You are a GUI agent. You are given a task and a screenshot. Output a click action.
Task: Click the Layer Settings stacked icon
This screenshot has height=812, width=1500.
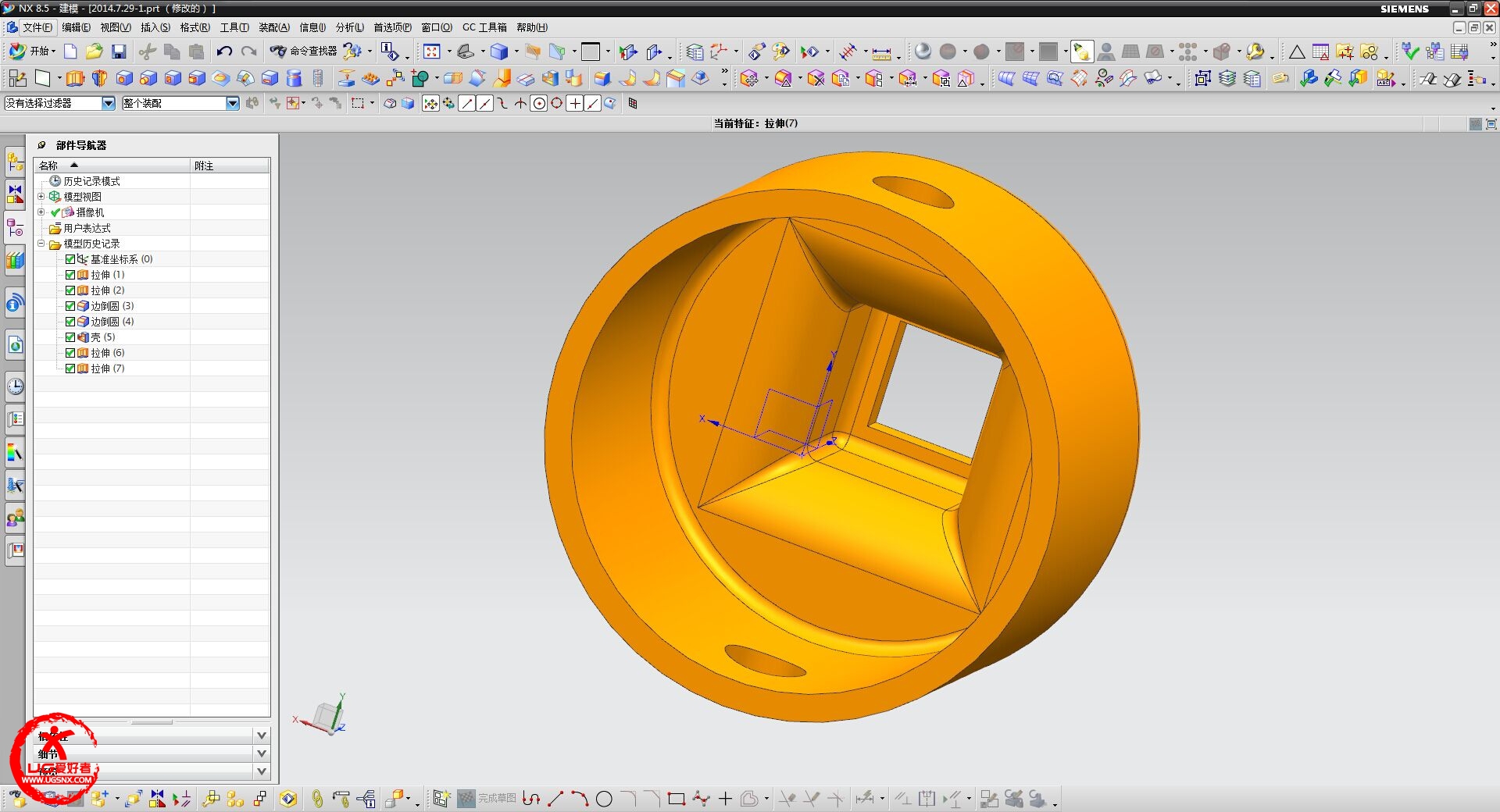pyautogui.click(x=1227, y=78)
